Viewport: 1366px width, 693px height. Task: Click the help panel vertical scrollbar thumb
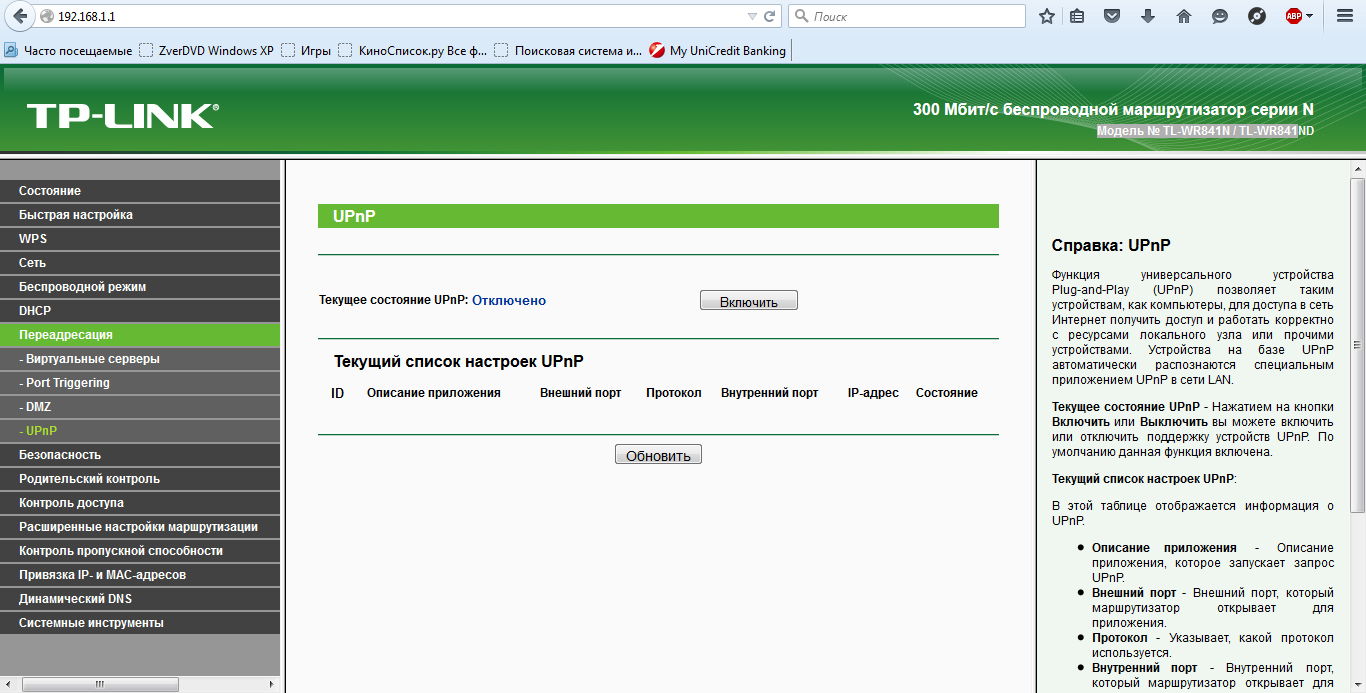(x=1357, y=345)
